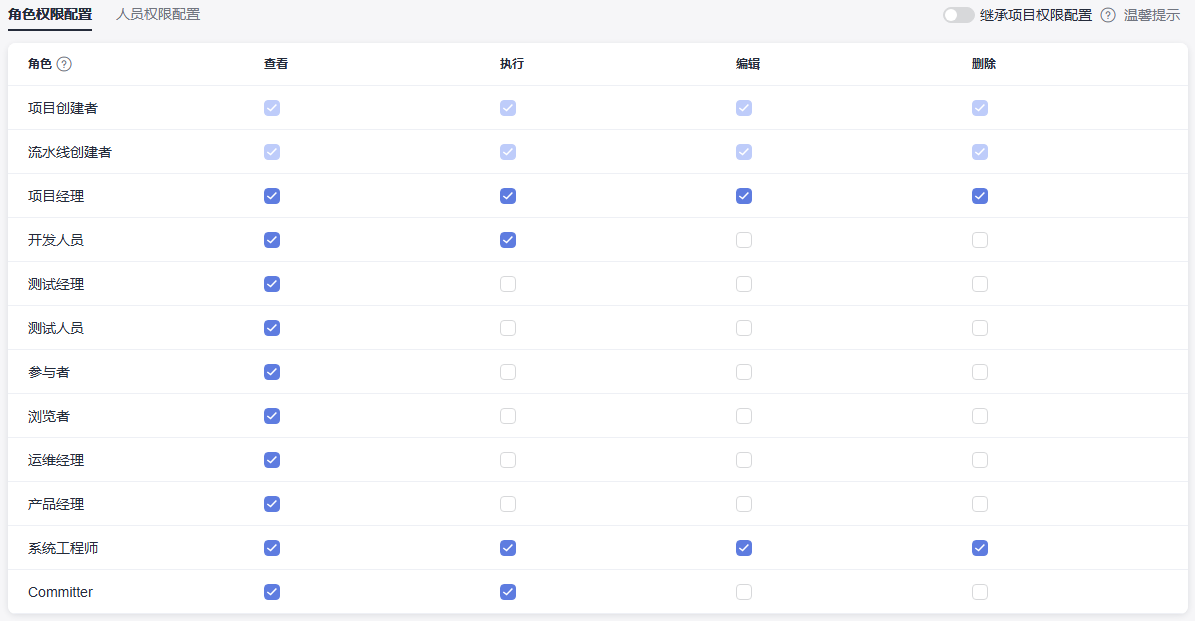The height and width of the screenshot is (621, 1195).
Task: Disable 执行 permission for 开发人员
Action: click(508, 240)
